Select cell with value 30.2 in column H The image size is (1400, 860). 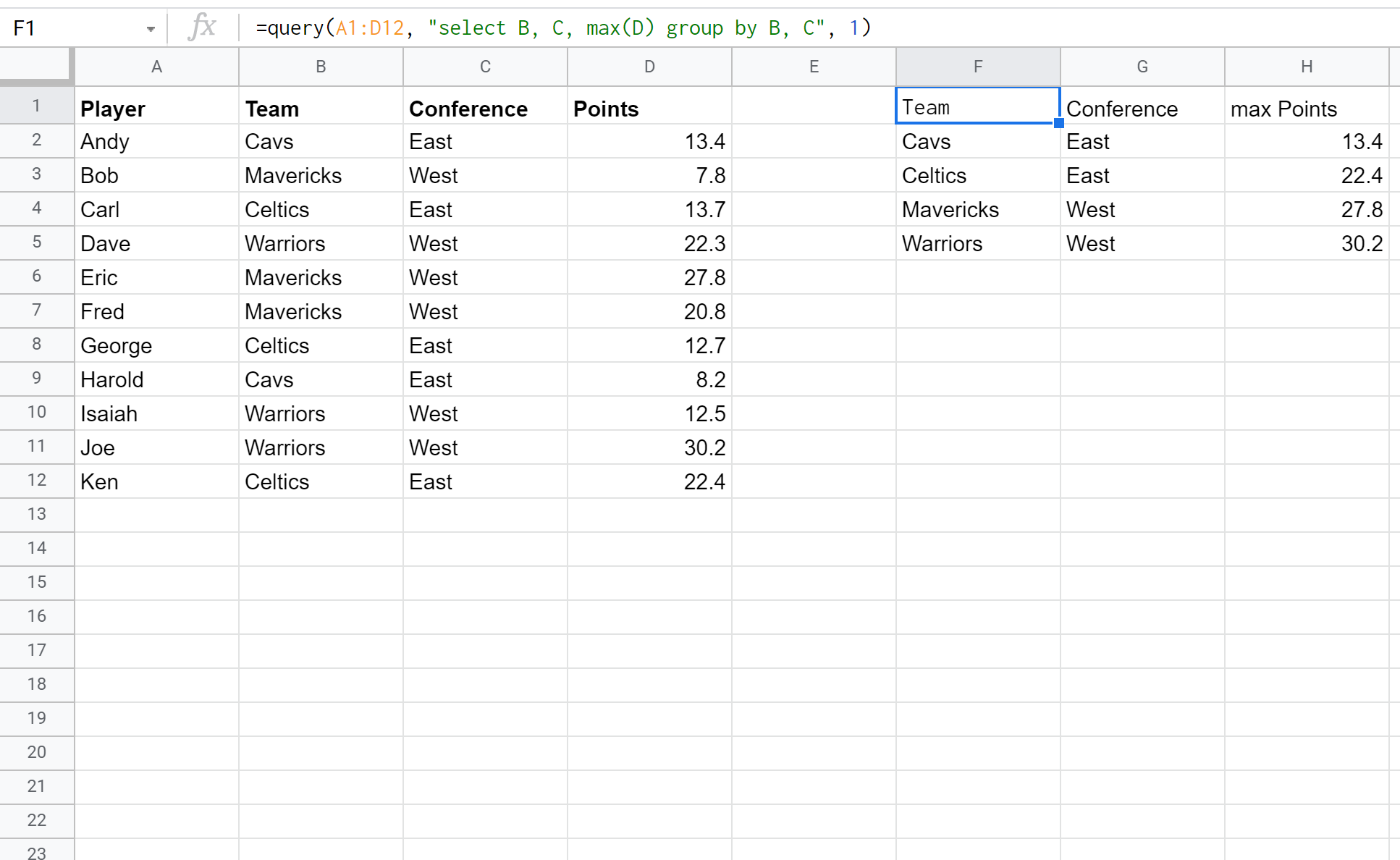[1307, 244]
